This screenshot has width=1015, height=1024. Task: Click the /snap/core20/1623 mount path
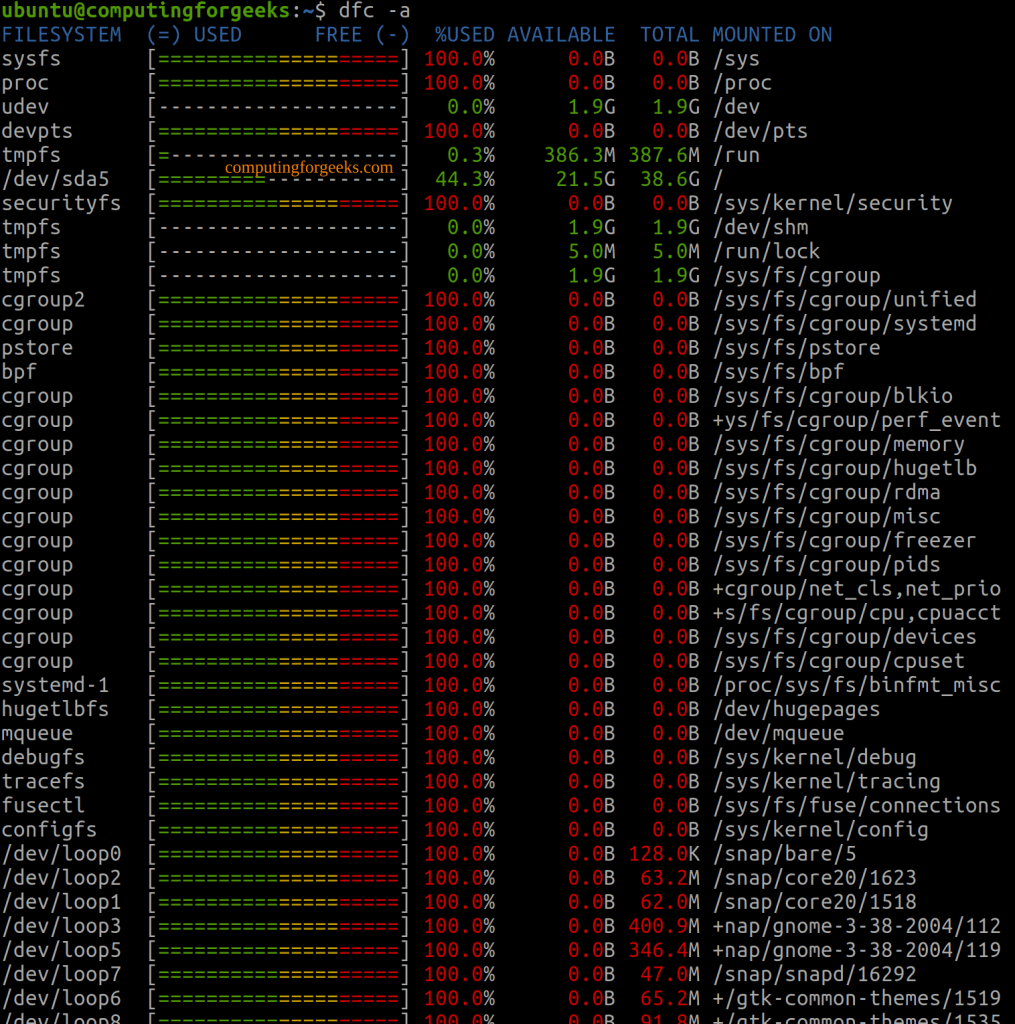814,878
